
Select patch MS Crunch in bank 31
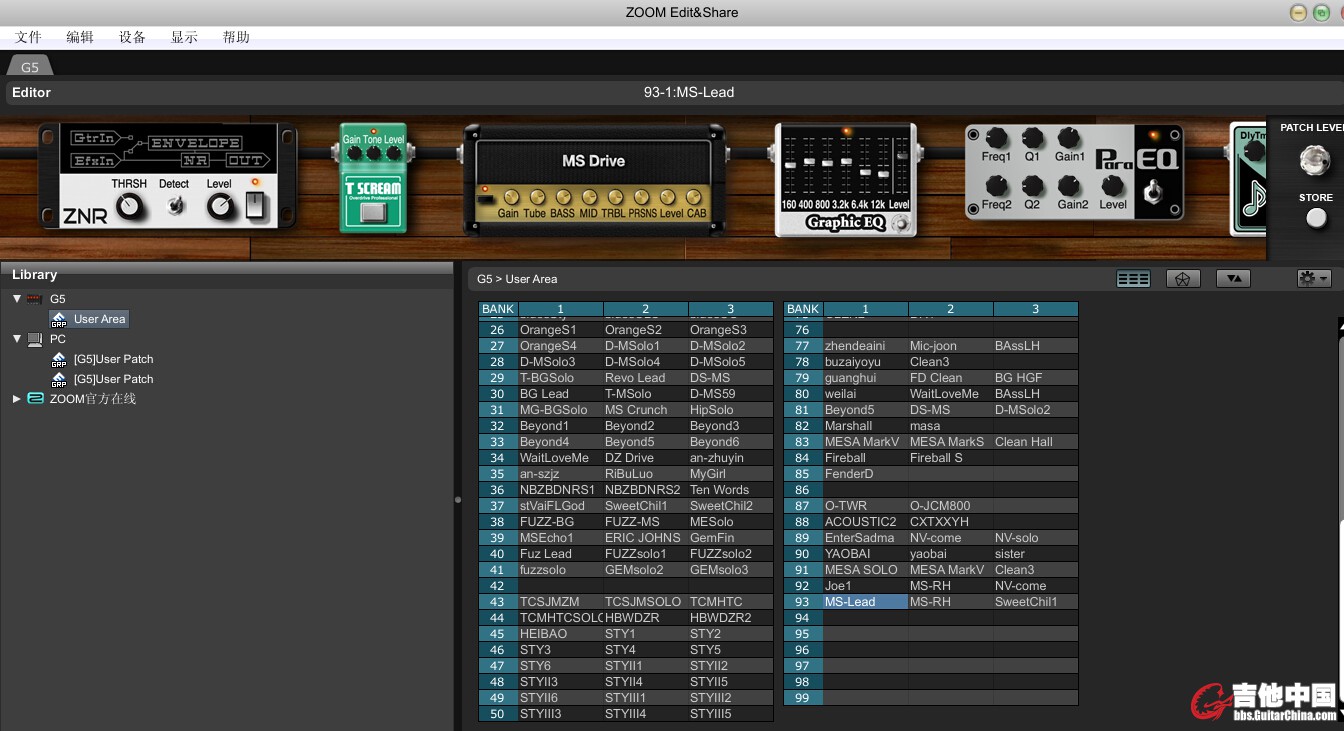(645, 409)
